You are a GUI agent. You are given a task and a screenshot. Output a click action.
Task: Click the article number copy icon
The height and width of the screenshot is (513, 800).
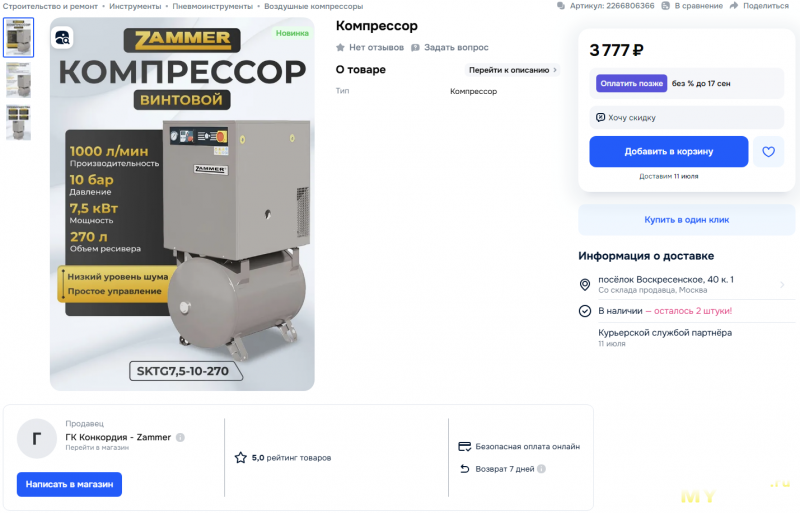tap(561, 6)
